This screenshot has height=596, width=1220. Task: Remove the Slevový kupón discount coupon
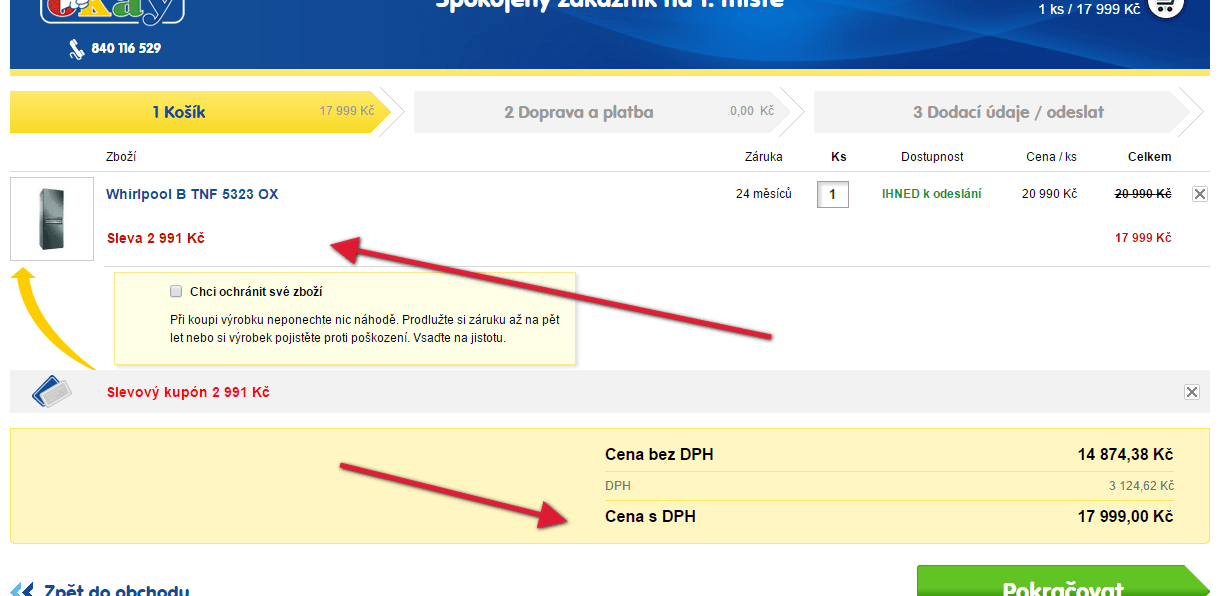(1191, 392)
